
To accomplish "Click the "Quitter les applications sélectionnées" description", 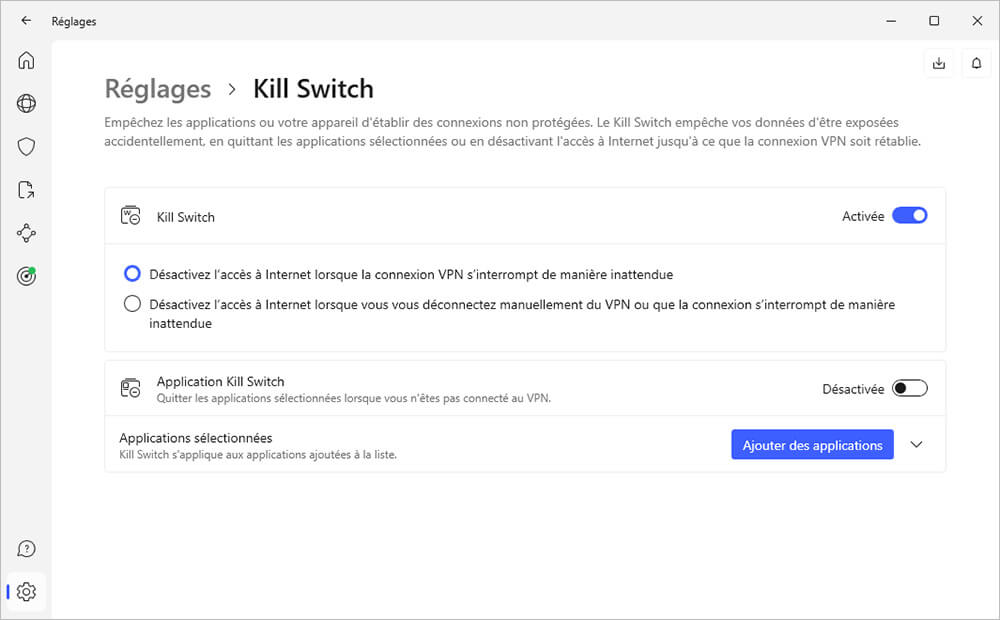I will 354,398.
